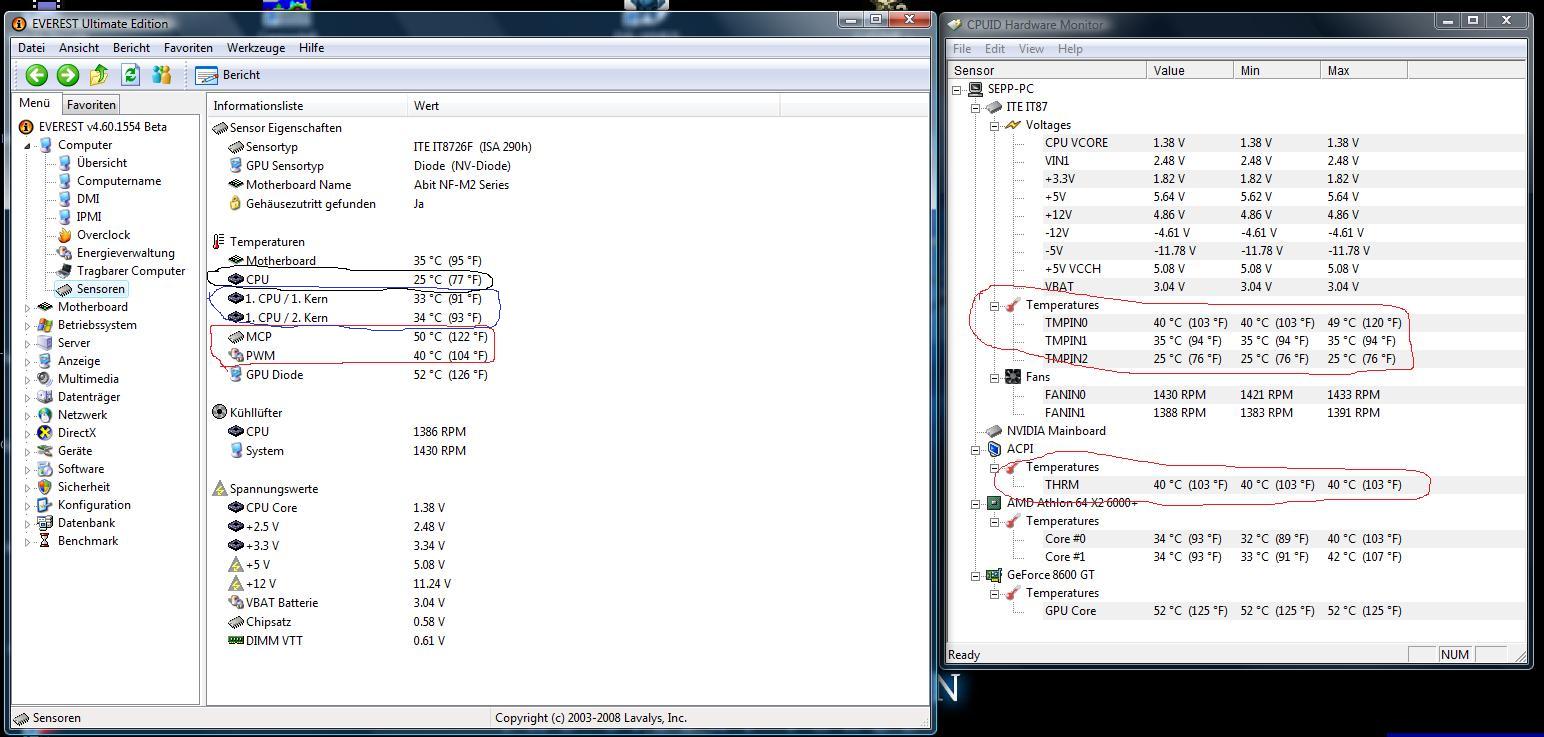Image resolution: width=1544 pixels, height=737 pixels.
Task: Select the GPU Diode temperature row
Action: [358, 375]
